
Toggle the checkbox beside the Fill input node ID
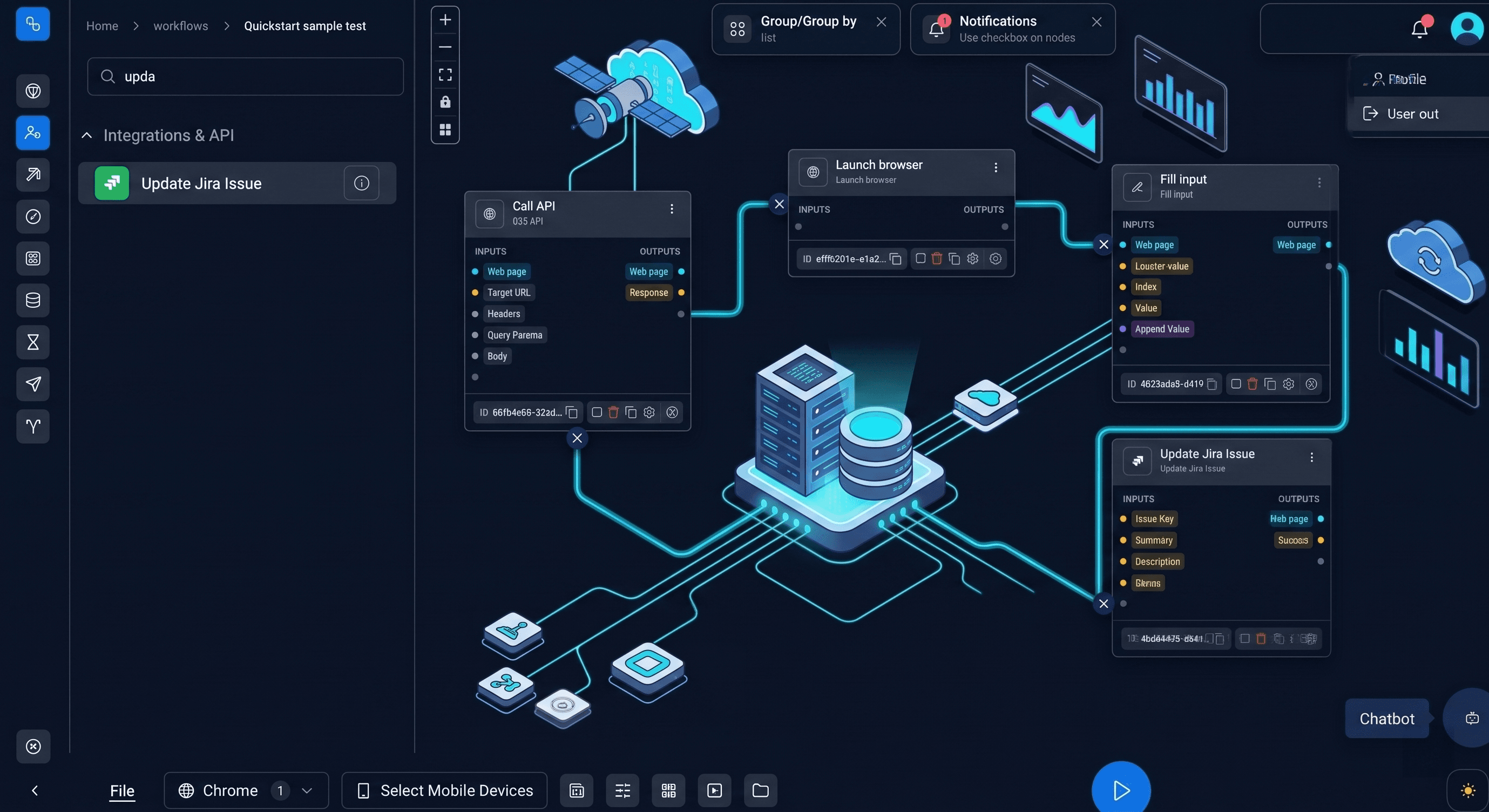1235,384
